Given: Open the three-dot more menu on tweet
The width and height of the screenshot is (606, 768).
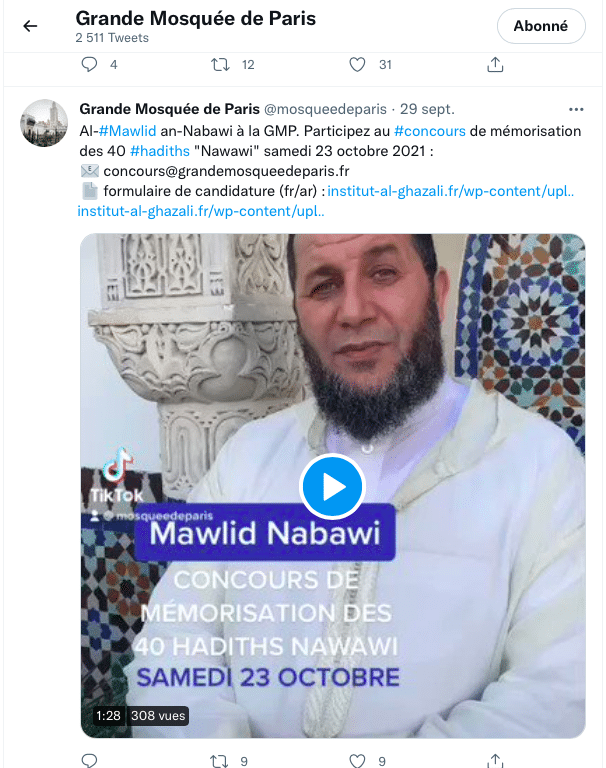Looking at the screenshot, I should (x=576, y=109).
